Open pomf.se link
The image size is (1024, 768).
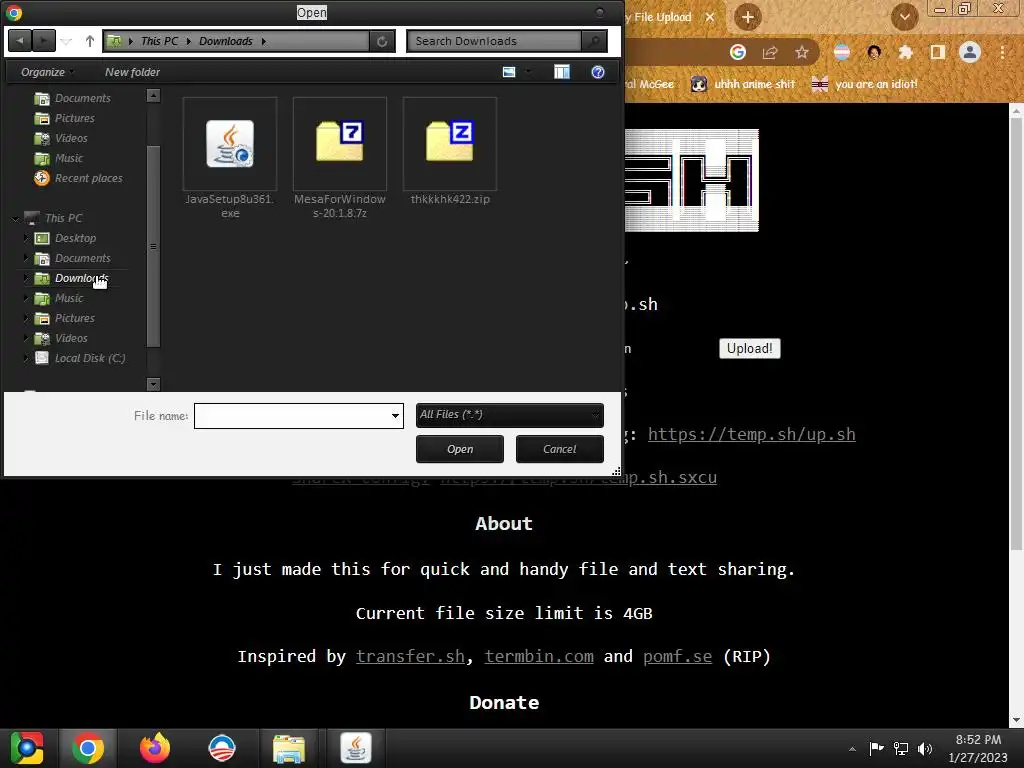pyautogui.click(x=677, y=656)
